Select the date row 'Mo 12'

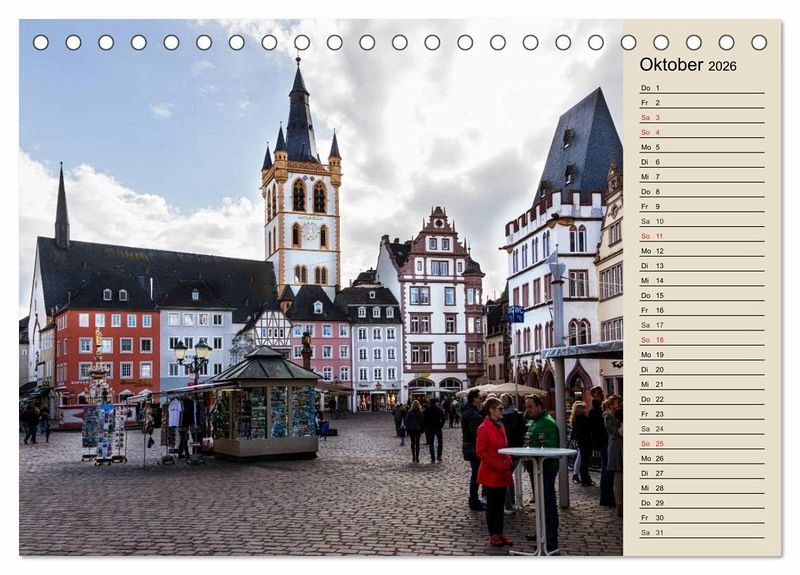click(x=702, y=251)
